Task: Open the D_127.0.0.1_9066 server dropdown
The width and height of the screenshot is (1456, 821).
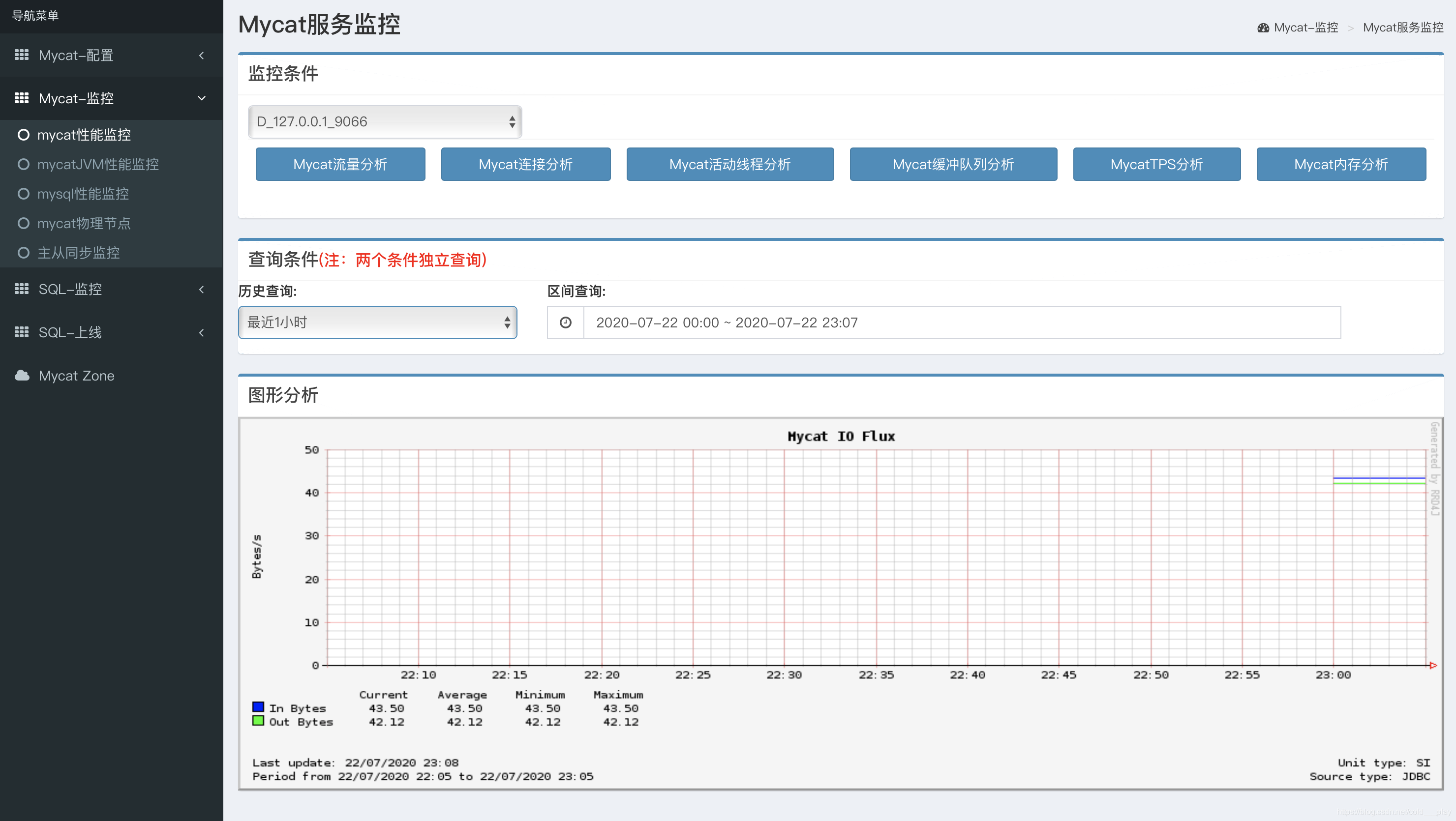Action: point(385,121)
